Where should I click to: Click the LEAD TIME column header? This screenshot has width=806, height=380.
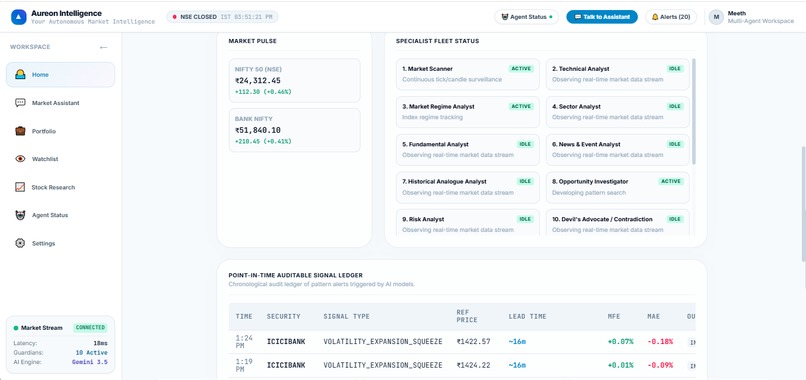click(x=527, y=316)
